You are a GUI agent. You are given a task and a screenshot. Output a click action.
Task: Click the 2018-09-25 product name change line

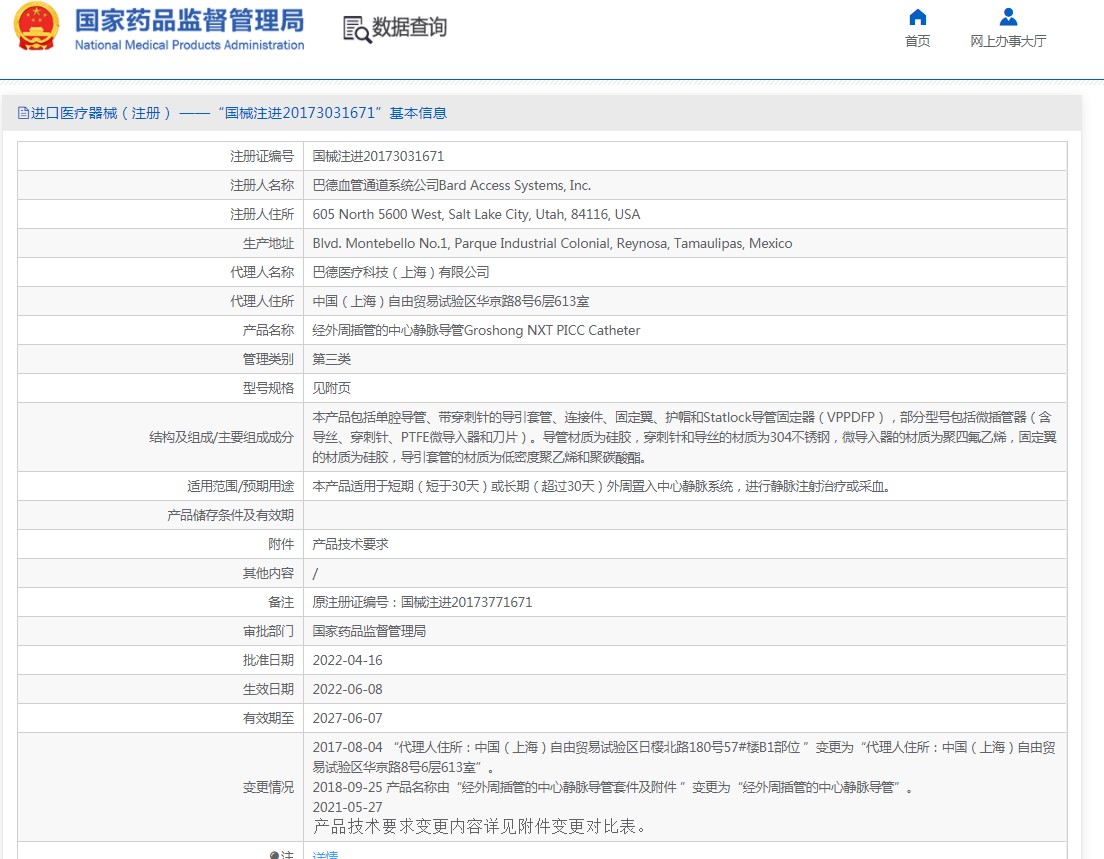pos(613,787)
